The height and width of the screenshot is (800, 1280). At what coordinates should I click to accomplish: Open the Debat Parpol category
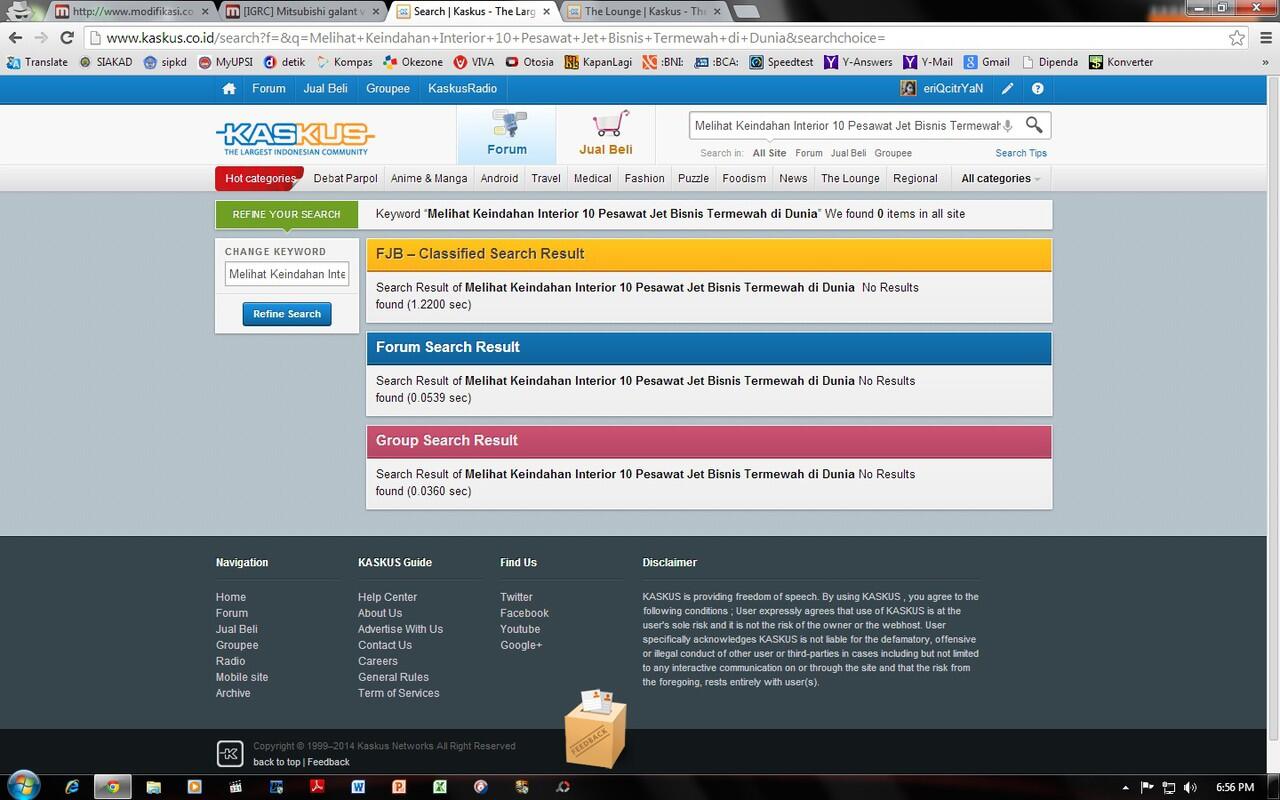[x=345, y=178]
